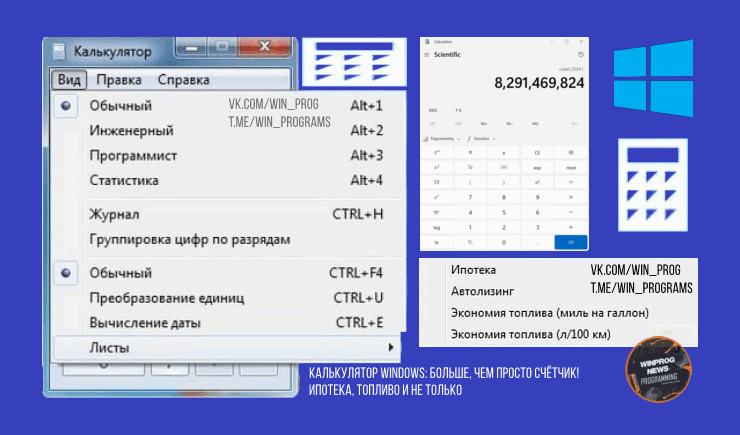Image resolution: width=740 pixels, height=435 pixels.
Task: Click the M+ memory add button
Action: 484,124
